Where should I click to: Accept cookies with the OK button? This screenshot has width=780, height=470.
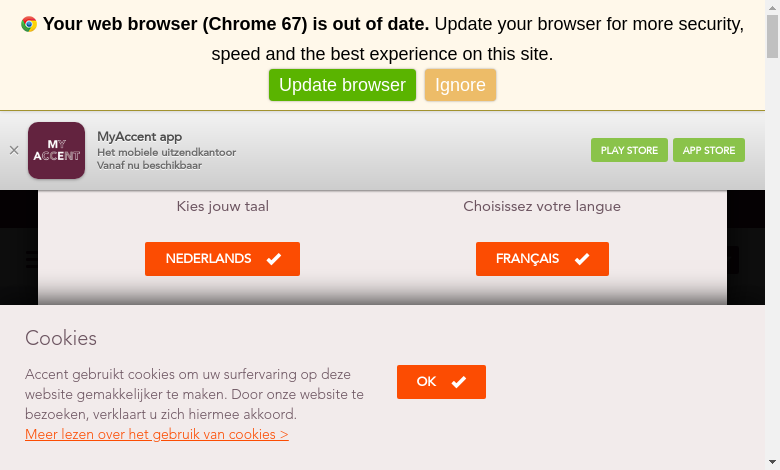(x=441, y=382)
